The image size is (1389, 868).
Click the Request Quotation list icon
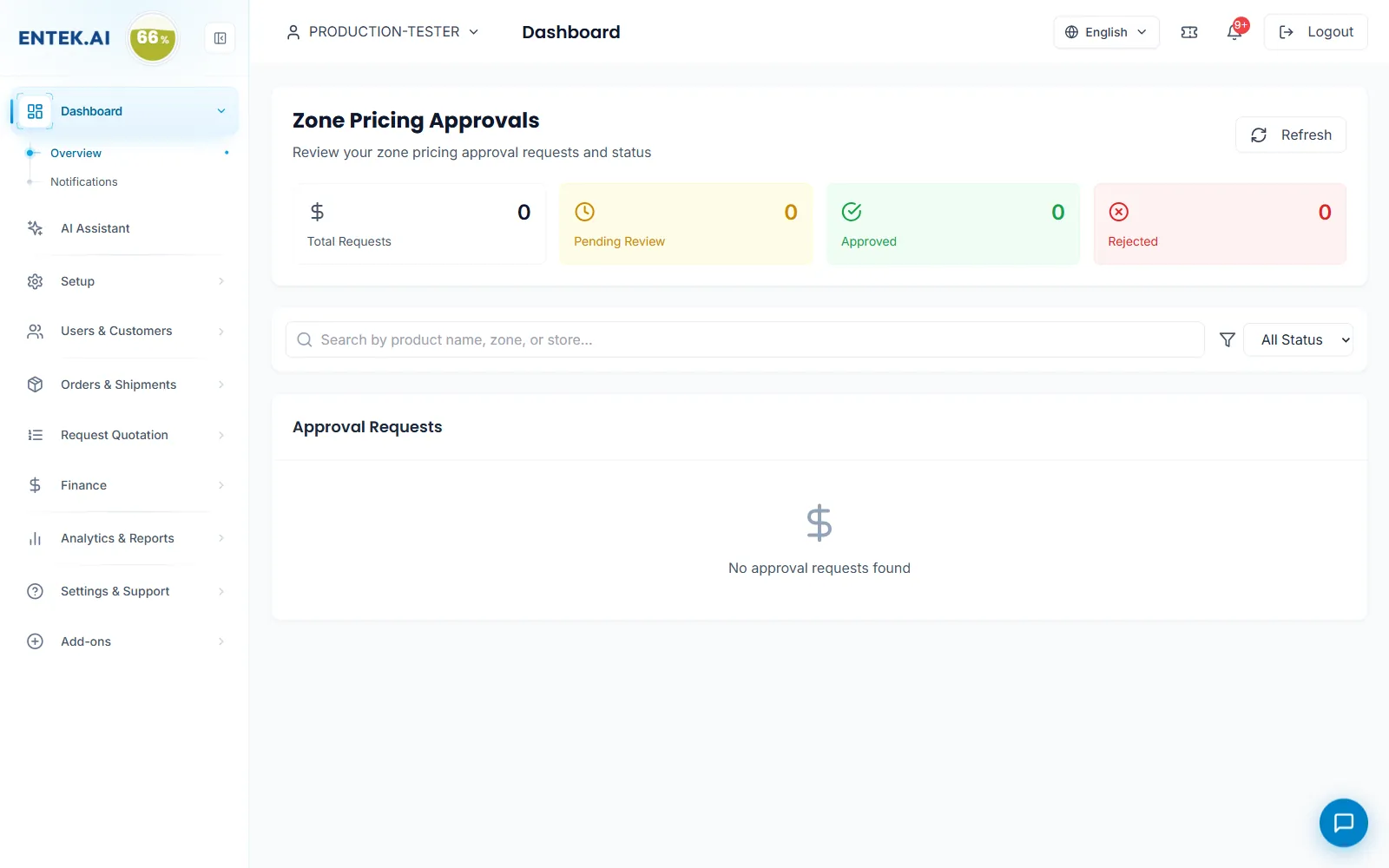tap(35, 435)
